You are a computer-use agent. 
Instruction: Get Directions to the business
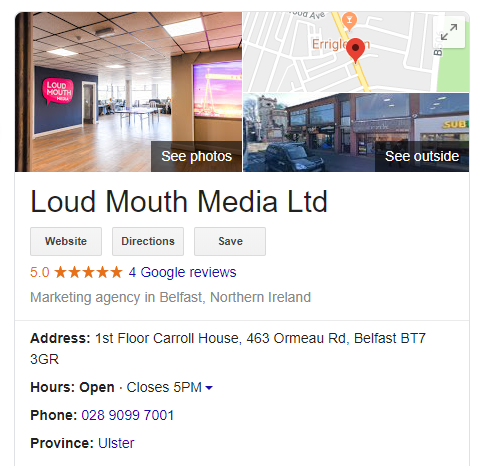pyautogui.click(x=148, y=241)
